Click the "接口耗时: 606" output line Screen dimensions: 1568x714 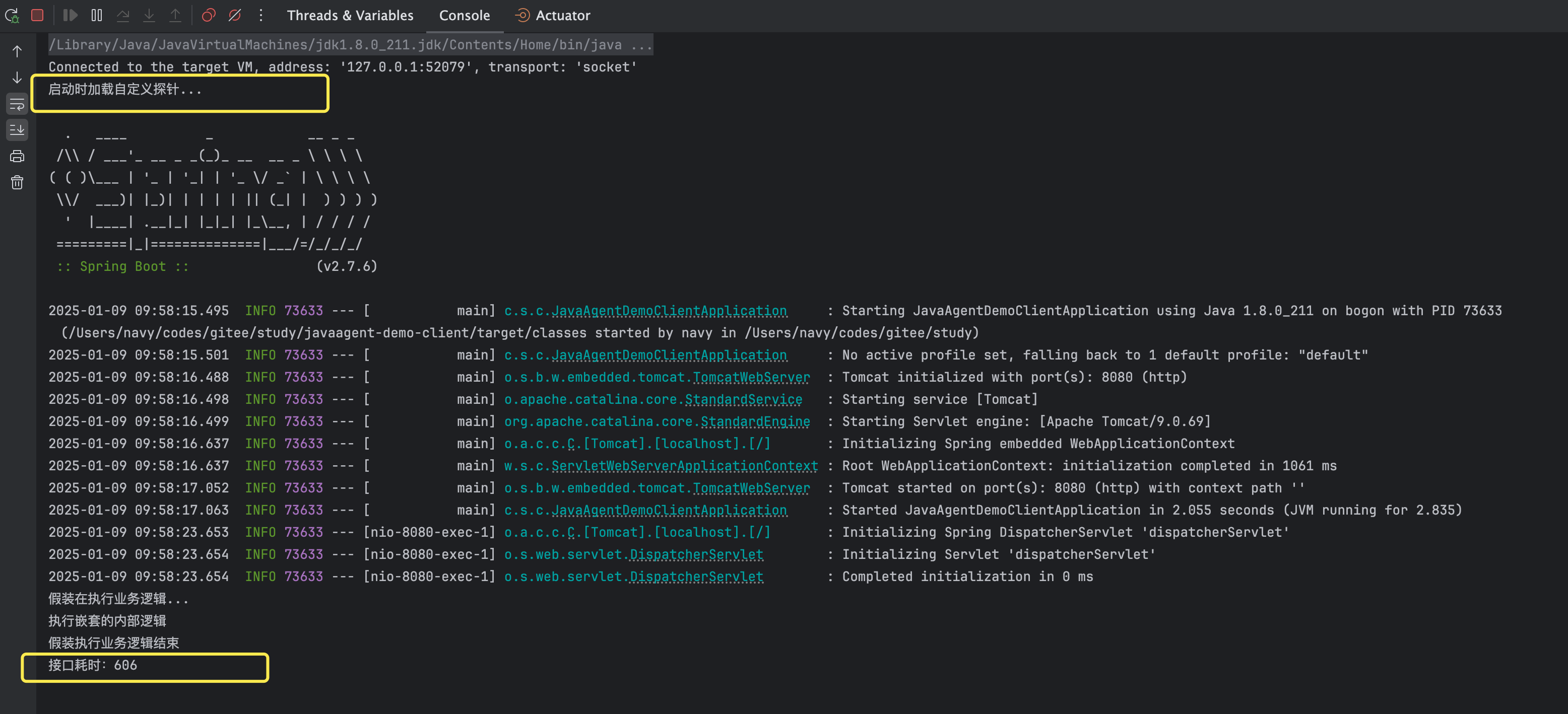[93, 665]
